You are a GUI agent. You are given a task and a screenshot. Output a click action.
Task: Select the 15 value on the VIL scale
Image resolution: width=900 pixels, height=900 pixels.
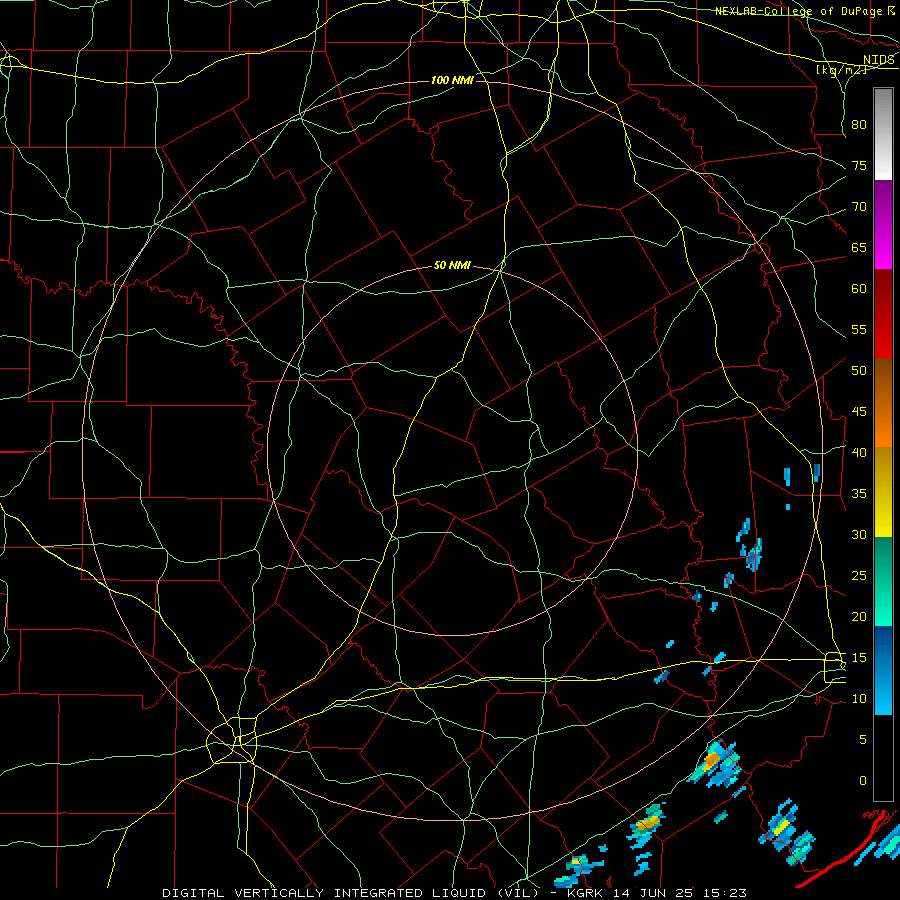tap(859, 658)
